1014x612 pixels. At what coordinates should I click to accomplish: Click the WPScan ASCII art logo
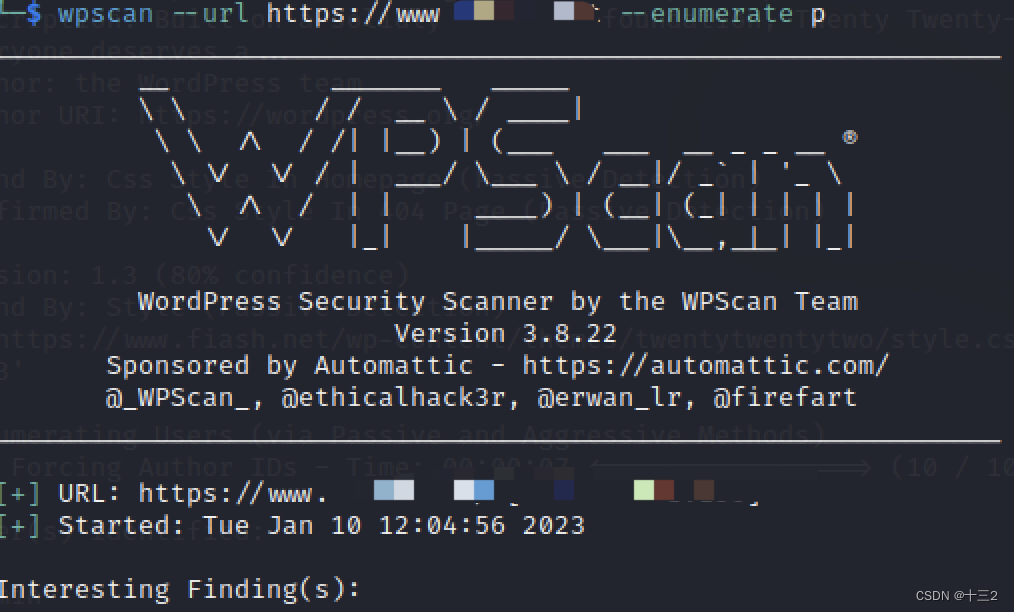pos(495,168)
